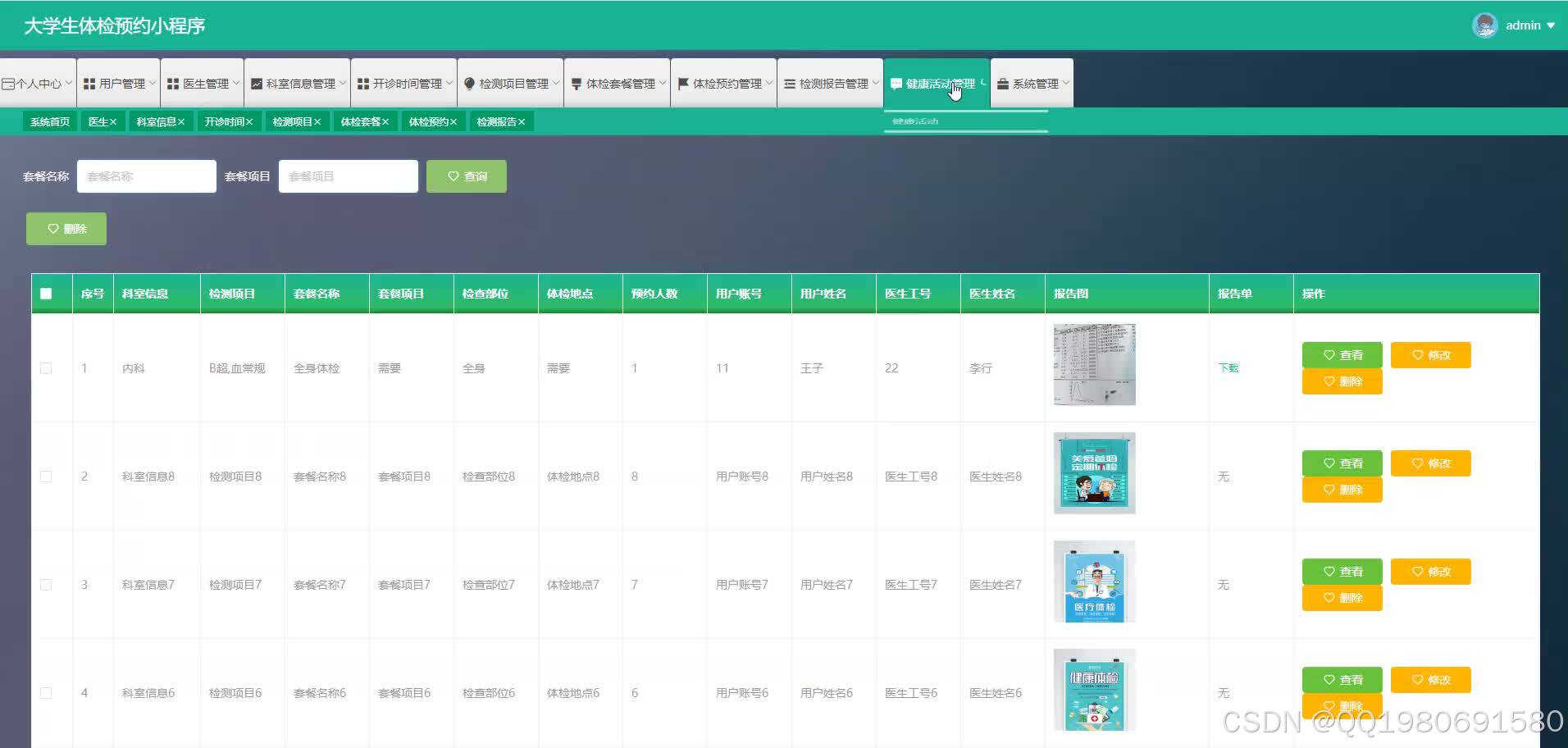Close the 检测报告 tab
Screen dimensions: 1568x748
[522, 121]
